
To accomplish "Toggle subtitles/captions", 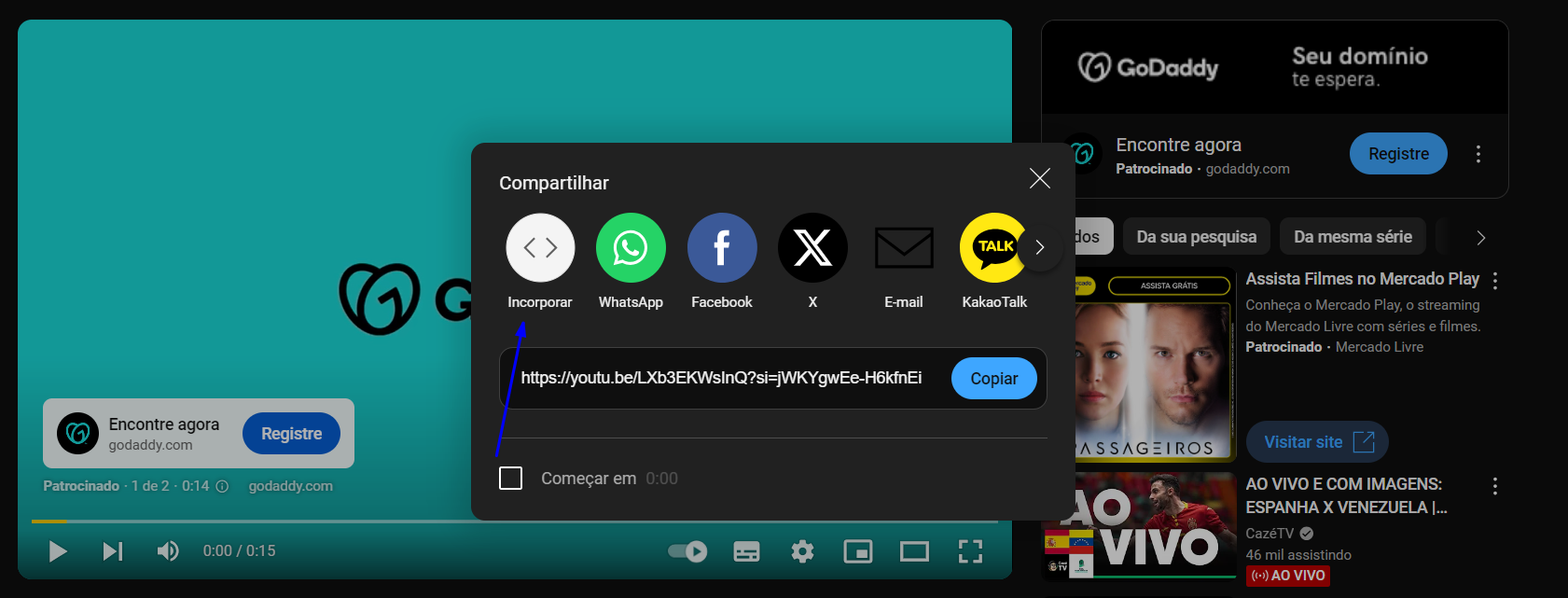I will (746, 551).
